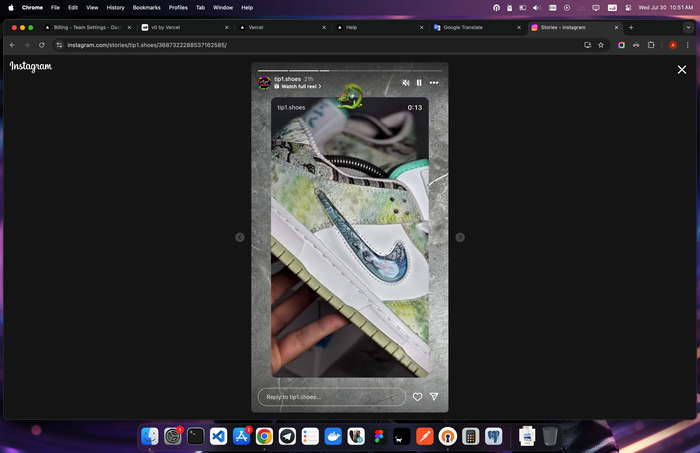Open Visual Studio Code from the Dock
This screenshot has height=453, width=700.
pos(218,436)
